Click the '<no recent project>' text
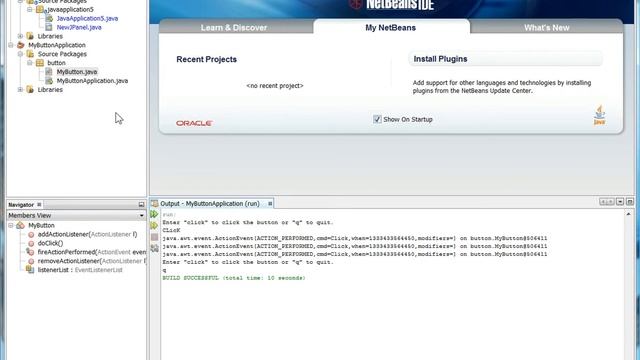The height and width of the screenshot is (360, 640). (275, 86)
